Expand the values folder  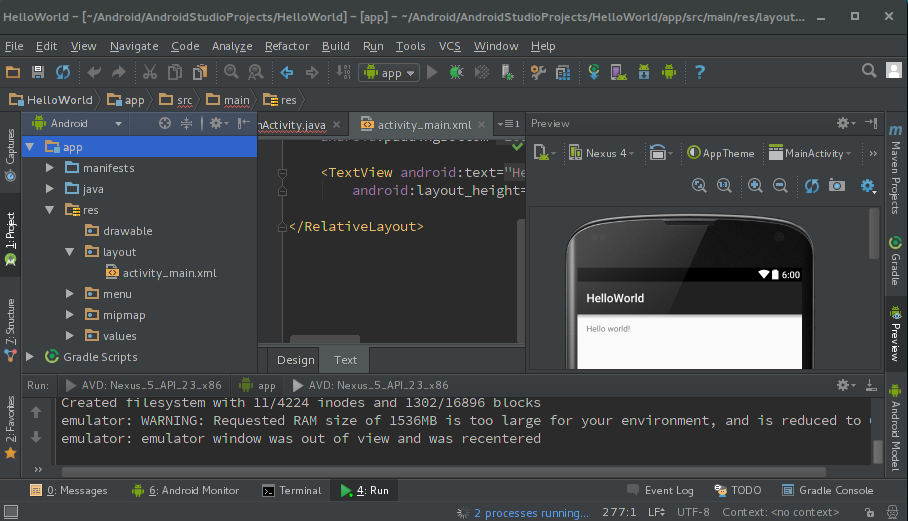pos(69,336)
